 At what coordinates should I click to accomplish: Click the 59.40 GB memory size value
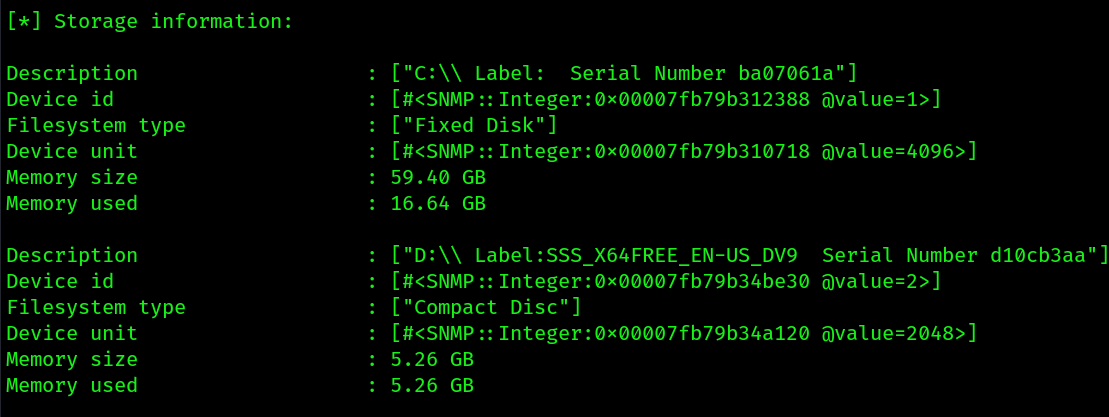point(439,177)
